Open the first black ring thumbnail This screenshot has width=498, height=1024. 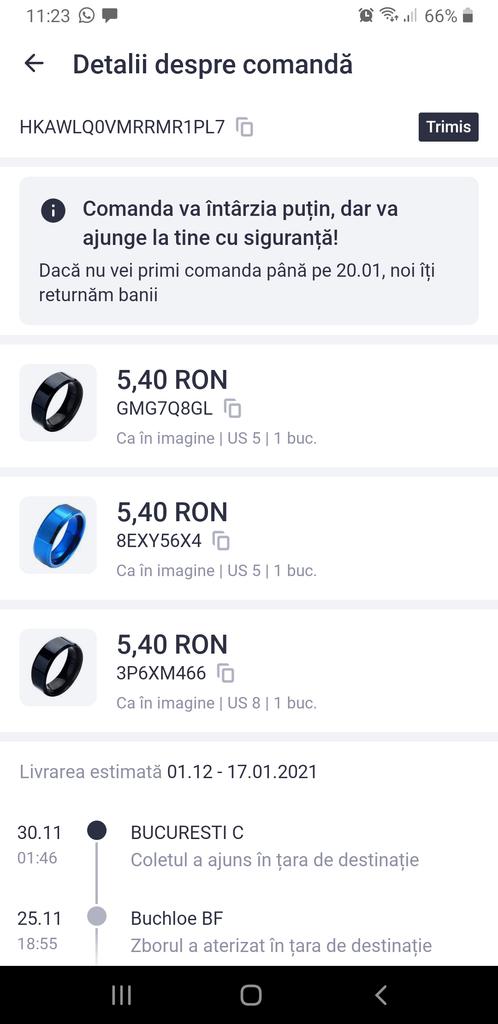click(x=58, y=402)
